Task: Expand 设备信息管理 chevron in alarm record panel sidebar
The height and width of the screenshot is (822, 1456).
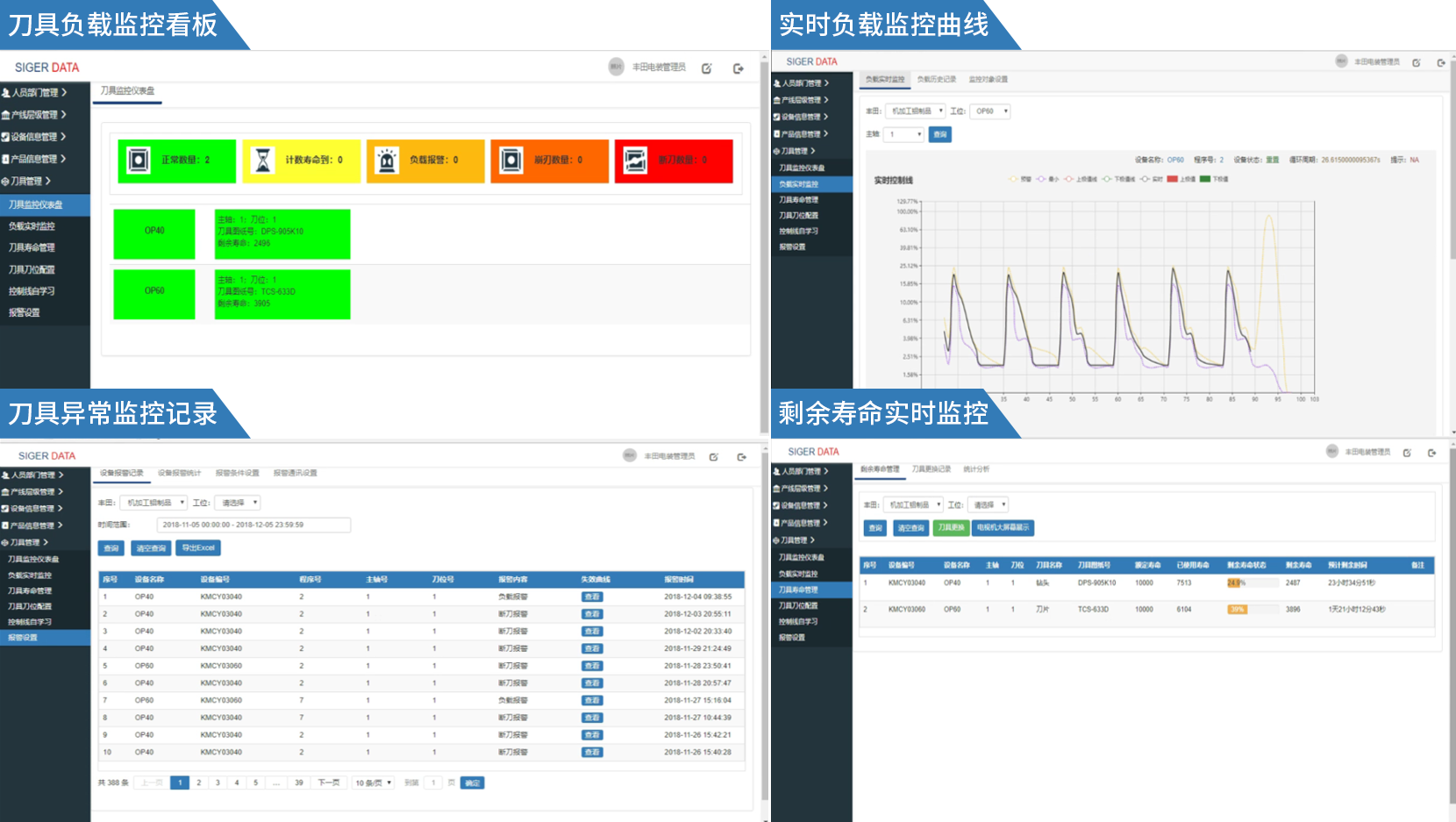Action: 61,508
